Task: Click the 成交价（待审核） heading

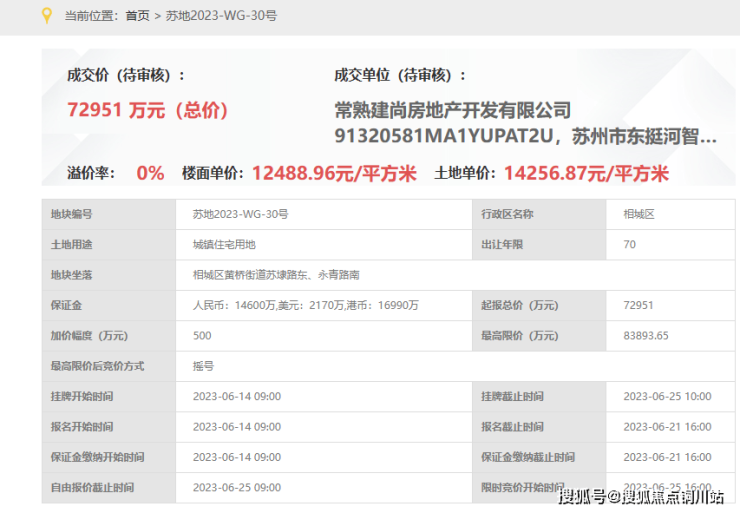Action: [x=126, y=75]
